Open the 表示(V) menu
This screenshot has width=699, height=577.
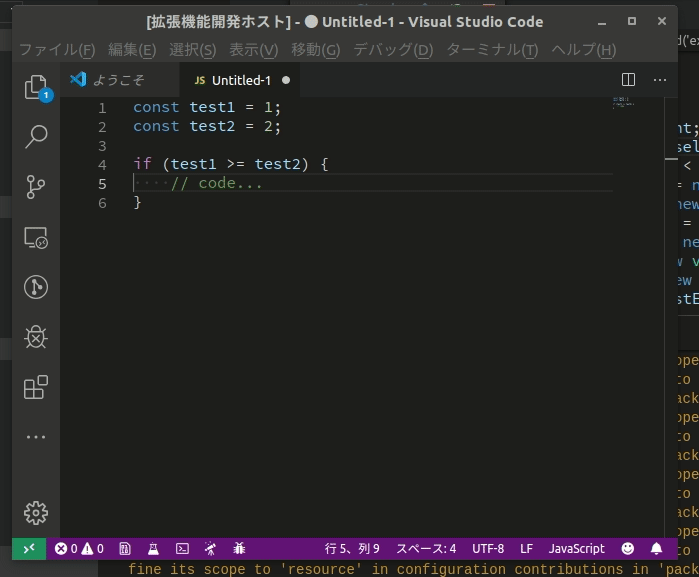point(254,49)
